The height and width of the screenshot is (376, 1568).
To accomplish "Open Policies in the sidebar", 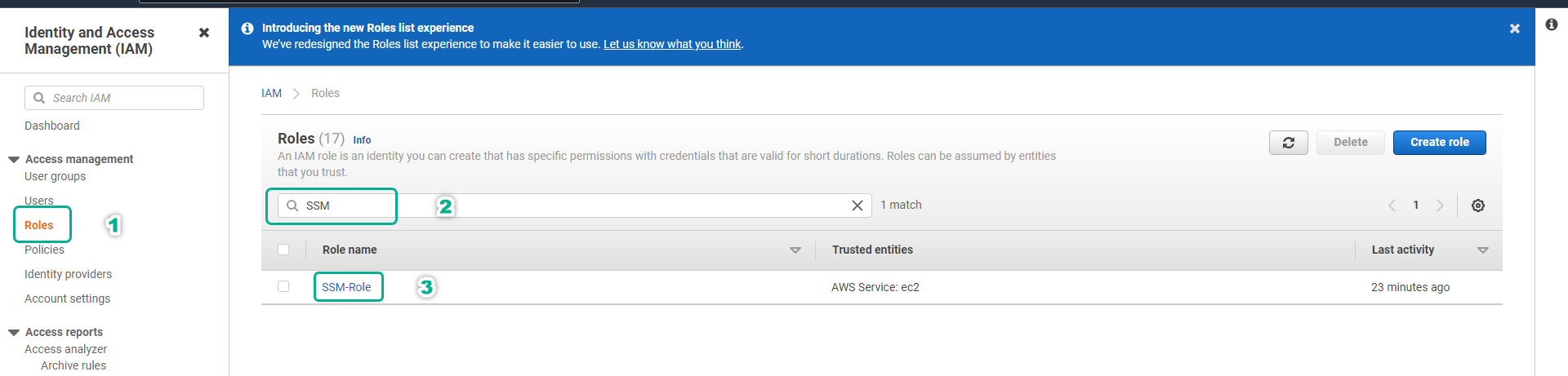I will pyautogui.click(x=44, y=250).
